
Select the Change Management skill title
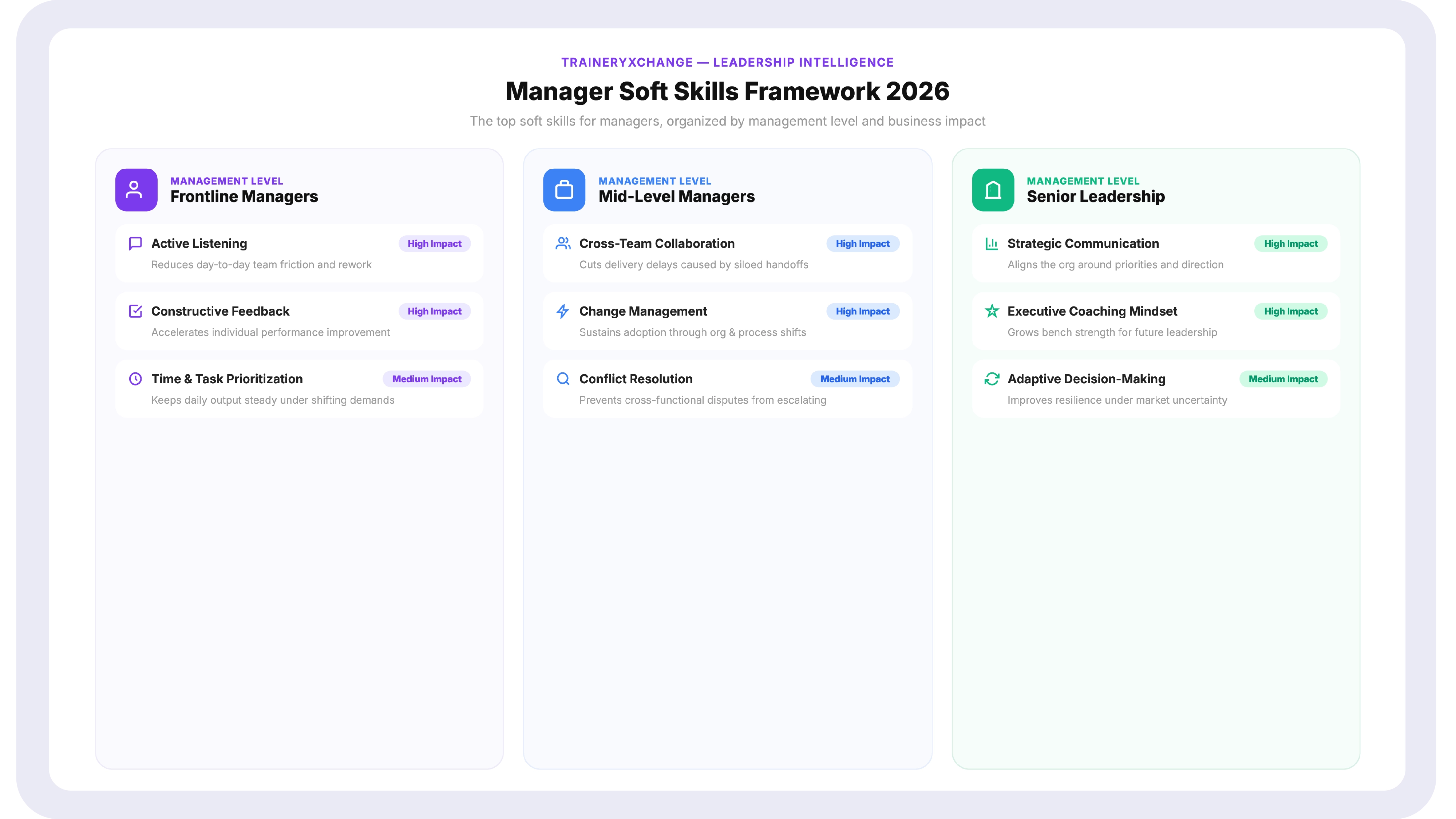(643, 312)
